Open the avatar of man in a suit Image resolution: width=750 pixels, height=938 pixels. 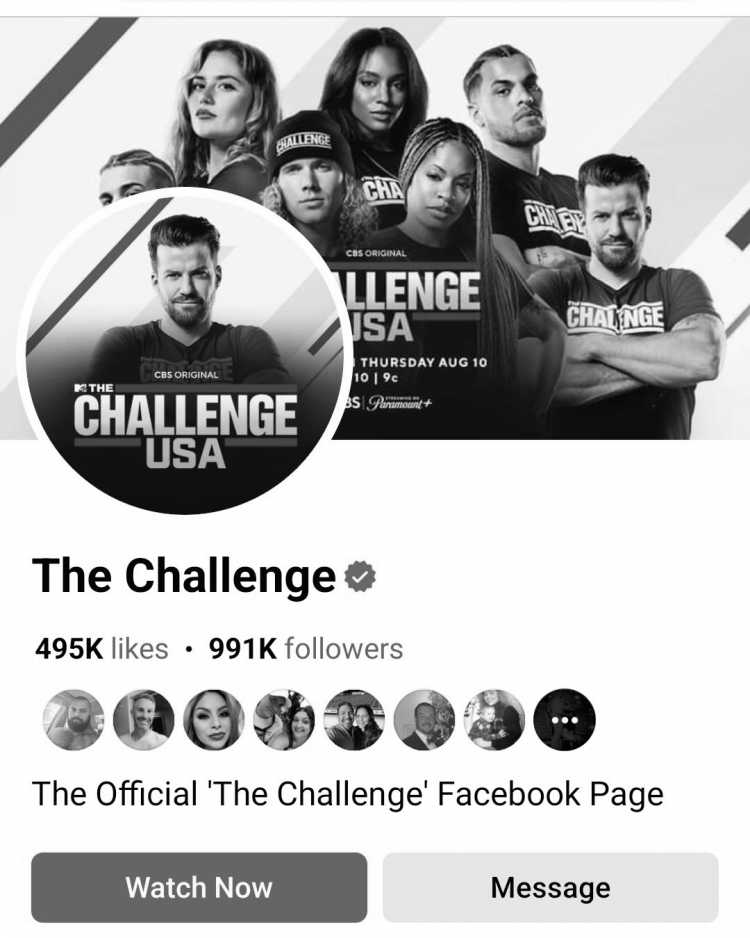424,720
